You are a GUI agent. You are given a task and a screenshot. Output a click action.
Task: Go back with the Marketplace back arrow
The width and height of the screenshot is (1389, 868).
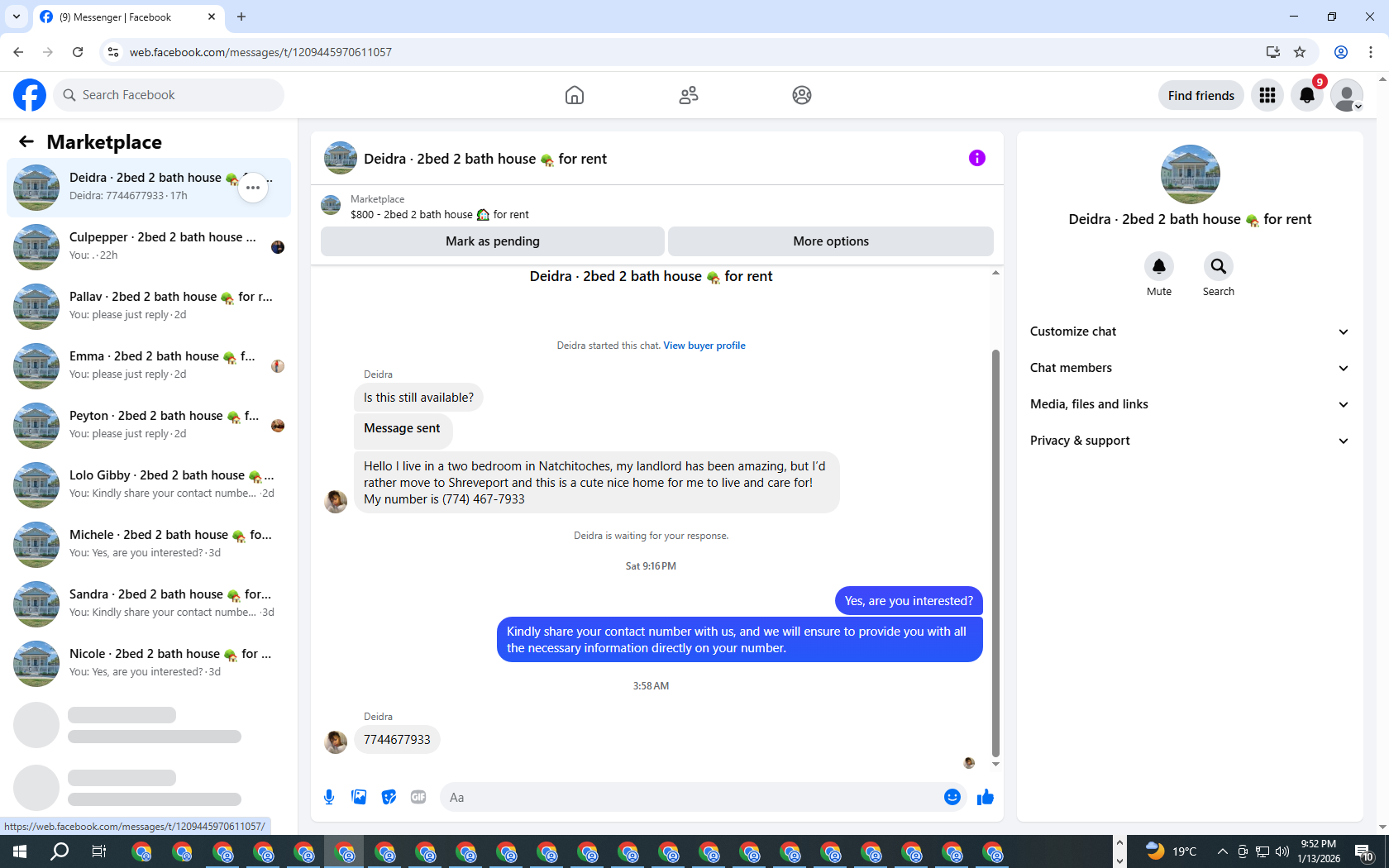click(26, 141)
